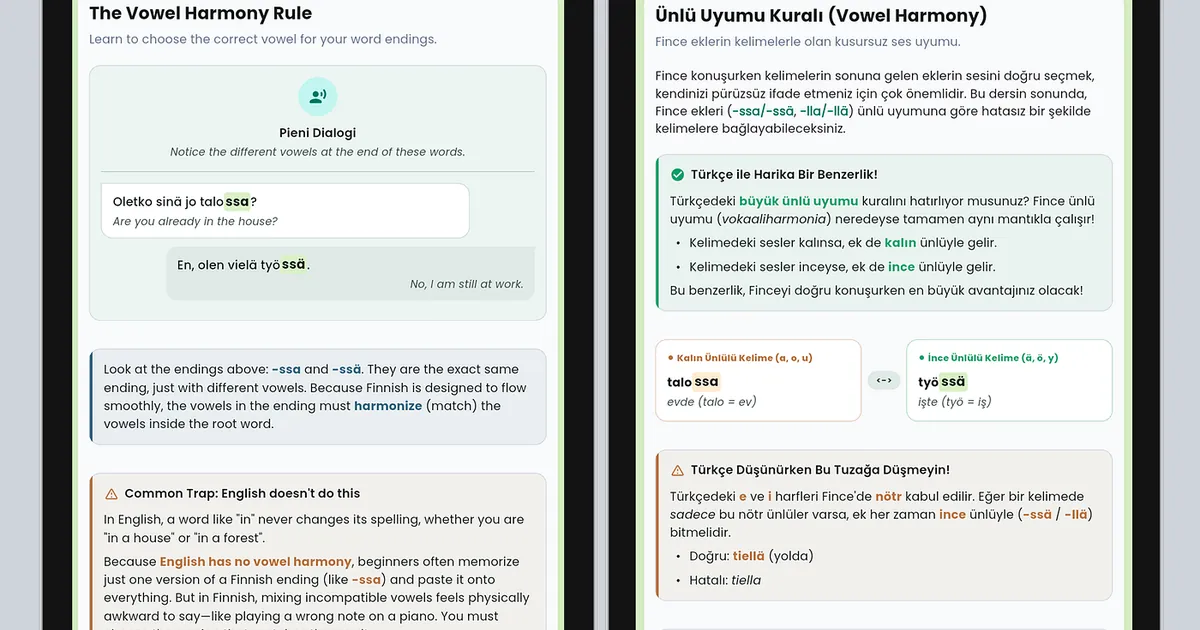
Task: Click the highlighted 'ssä' ending in työssä dialogue
Action: pyautogui.click(x=293, y=265)
